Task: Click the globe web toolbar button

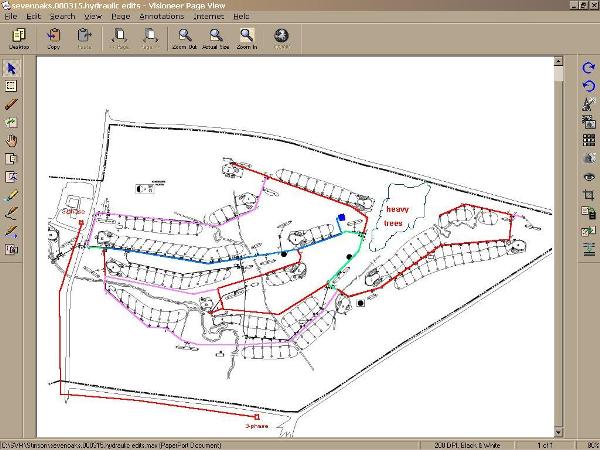Action: point(281,38)
